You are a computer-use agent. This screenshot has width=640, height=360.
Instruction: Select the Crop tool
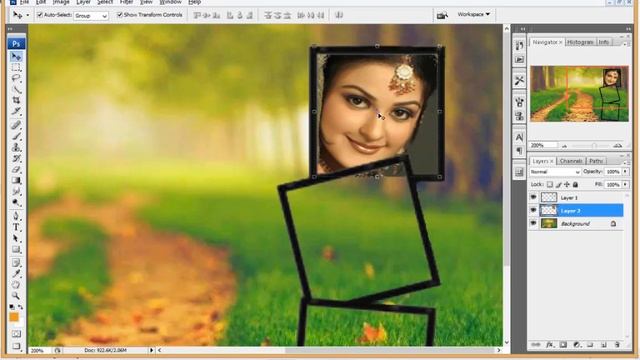[16, 100]
